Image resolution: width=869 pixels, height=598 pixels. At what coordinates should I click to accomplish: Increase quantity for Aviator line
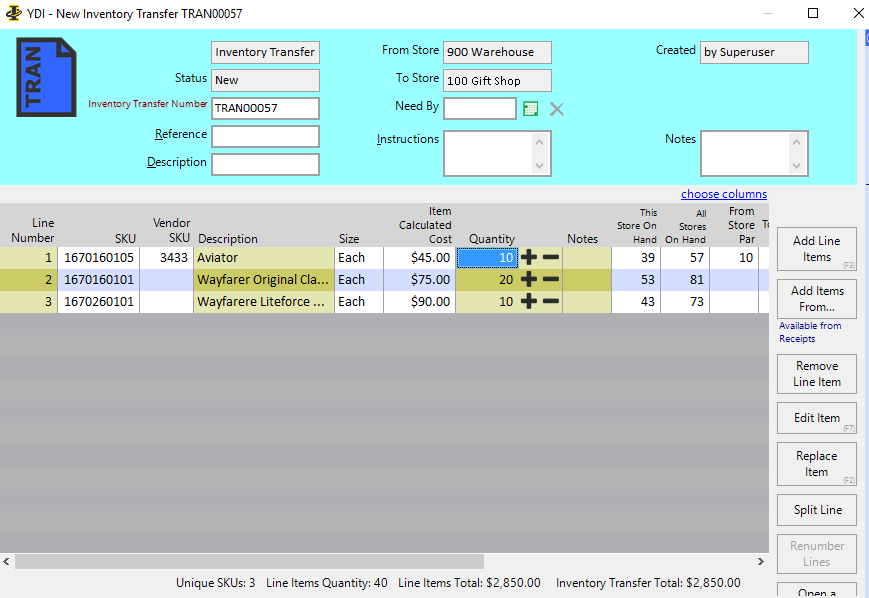tap(529, 257)
